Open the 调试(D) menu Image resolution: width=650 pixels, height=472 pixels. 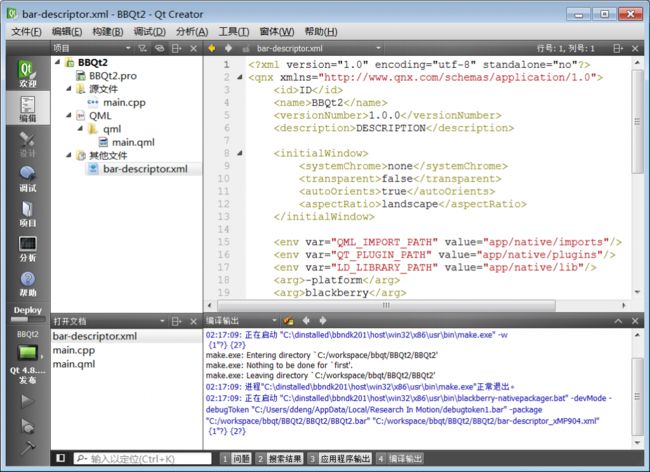coord(150,31)
